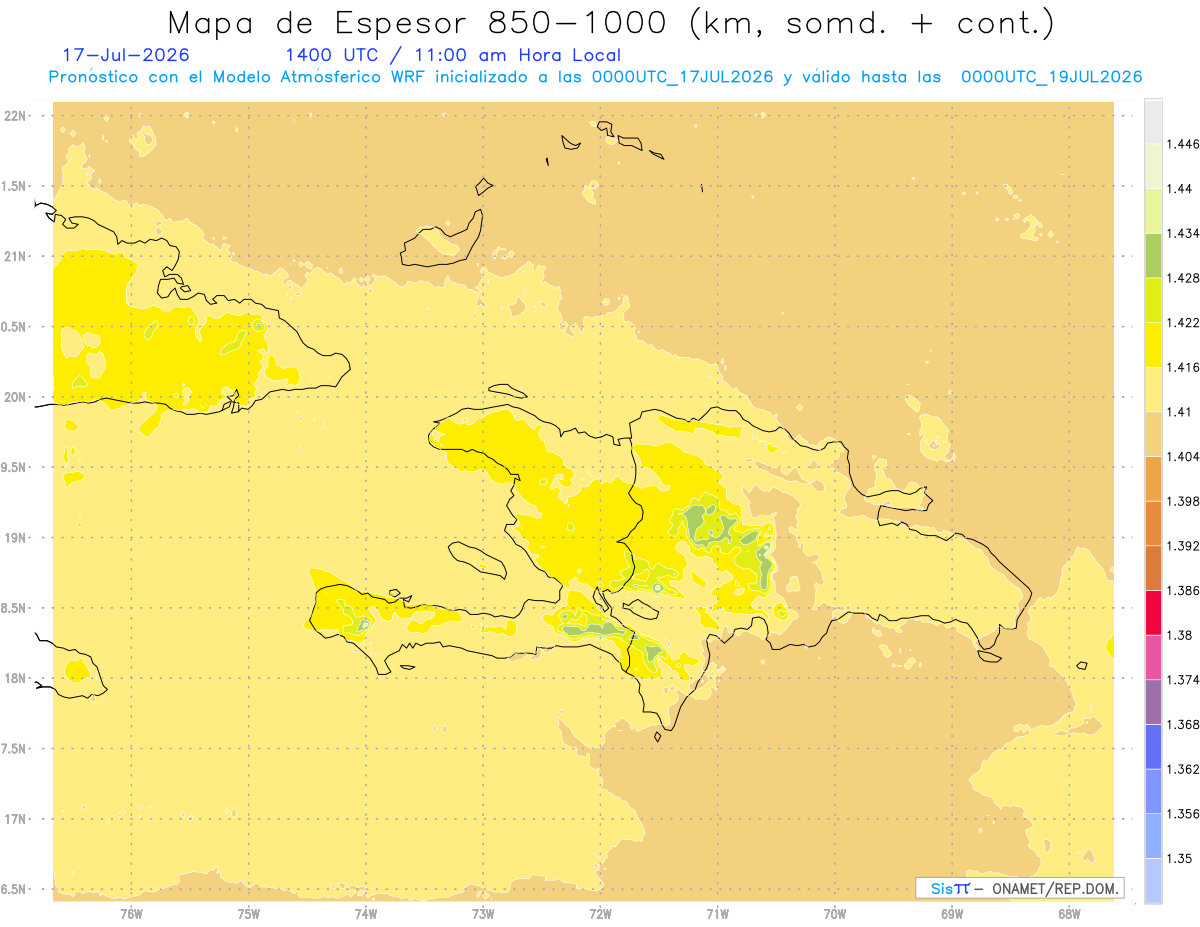The image size is (1200, 927).
Task: Click the pale yellow swatch between 1.41 and 1.416
Action: 1153,390
